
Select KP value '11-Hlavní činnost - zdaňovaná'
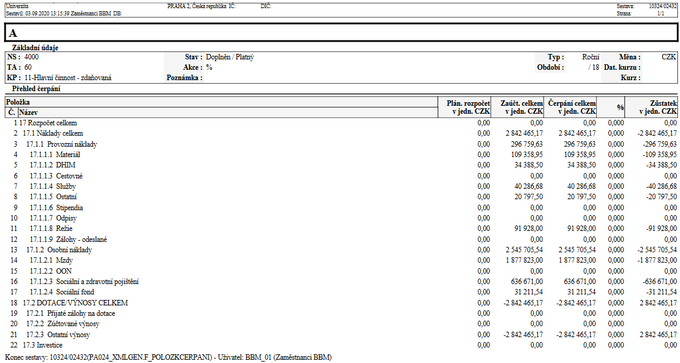[x=68, y=78]
